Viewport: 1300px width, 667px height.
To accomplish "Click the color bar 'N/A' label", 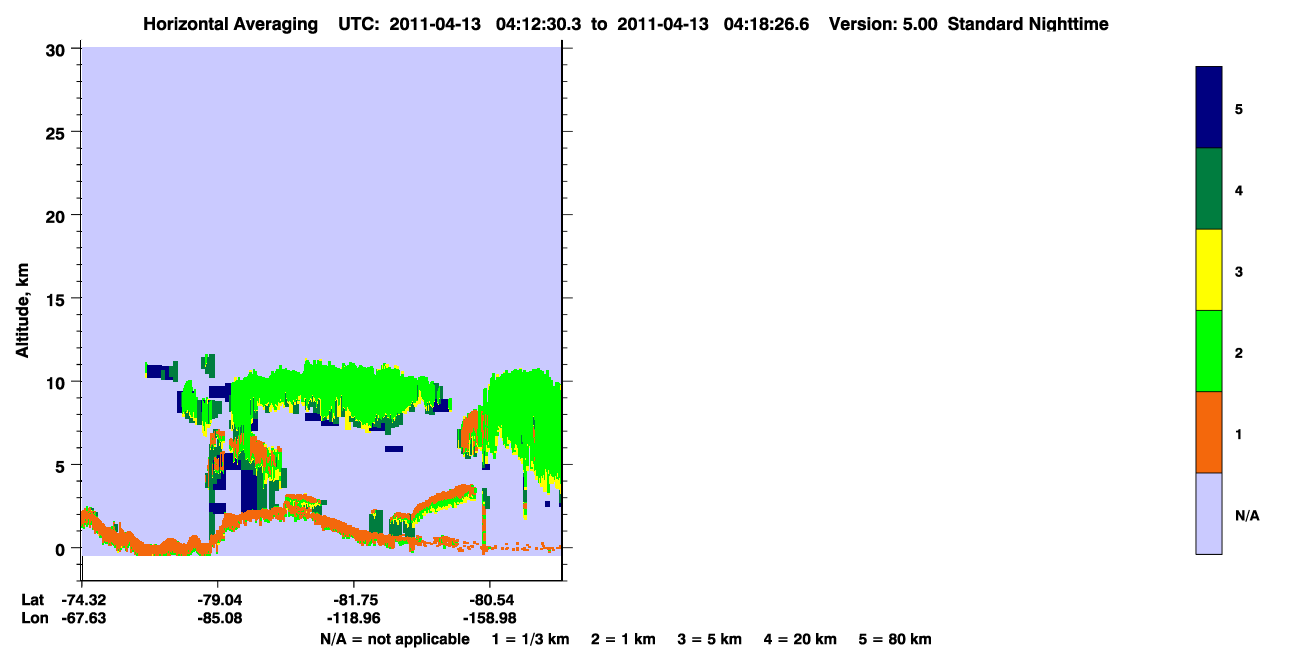I will pos(1246,515).
